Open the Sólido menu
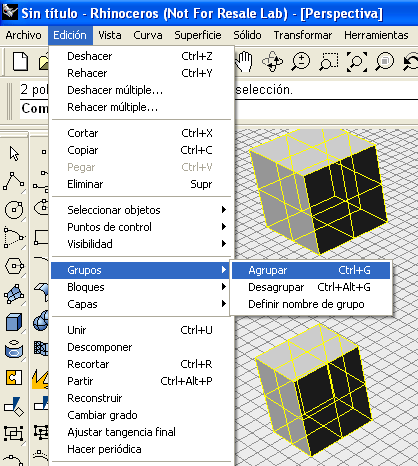This screenshot has width=418, height=466. (x=247, y=35)
